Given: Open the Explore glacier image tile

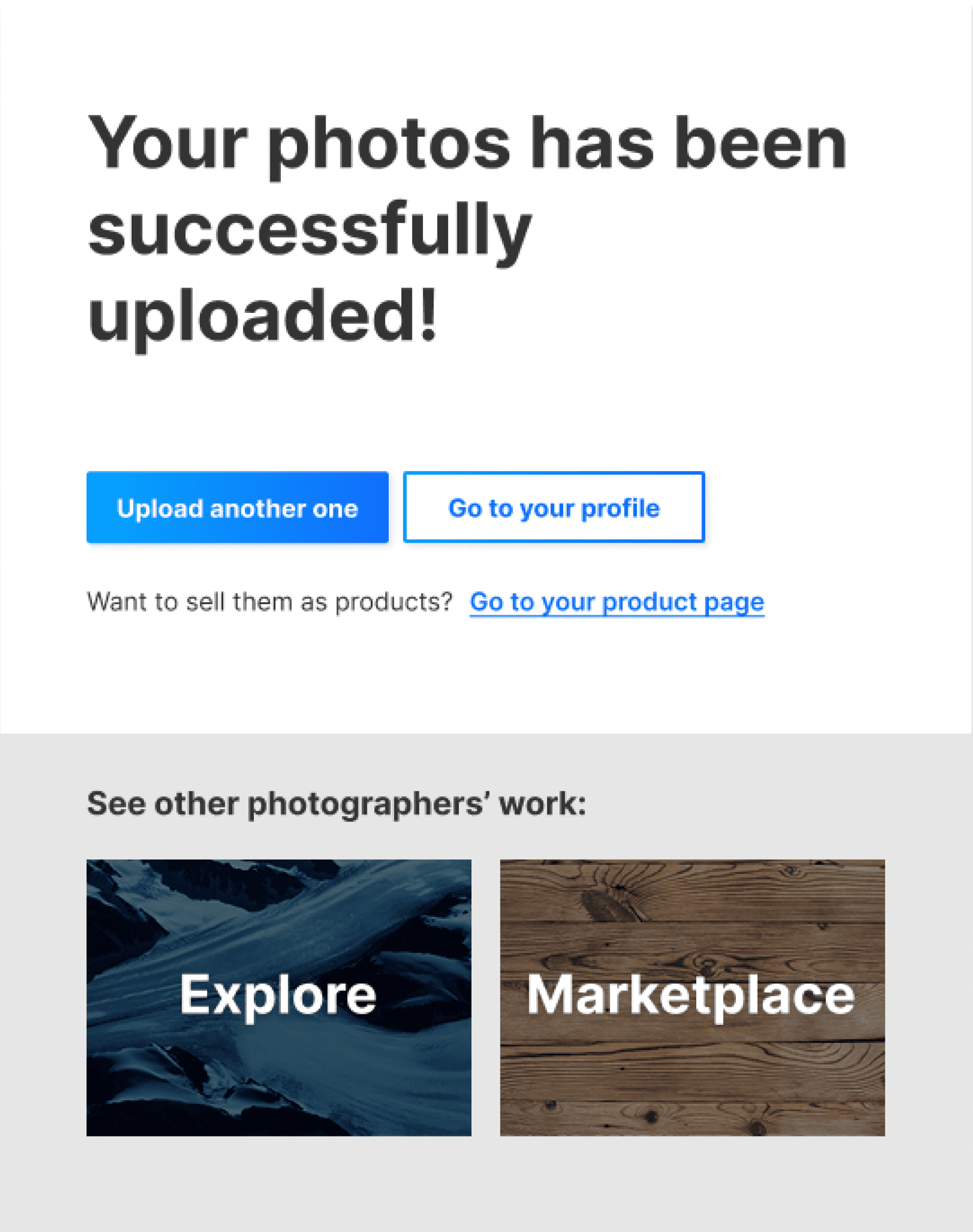Looking at the screenshot, I should [x=279, y=997].
